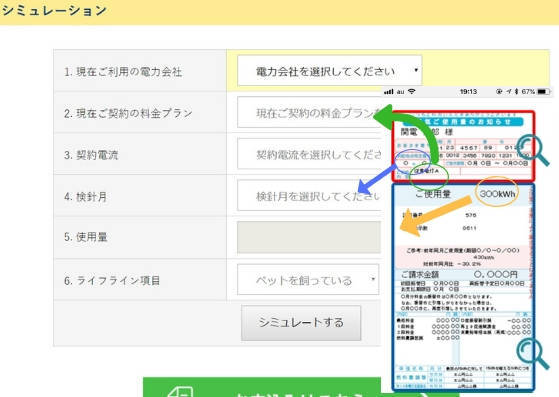The image size is (559, 397).
Task: Click the ご請求金額 text on bill
Action: [x=420, y=275]
